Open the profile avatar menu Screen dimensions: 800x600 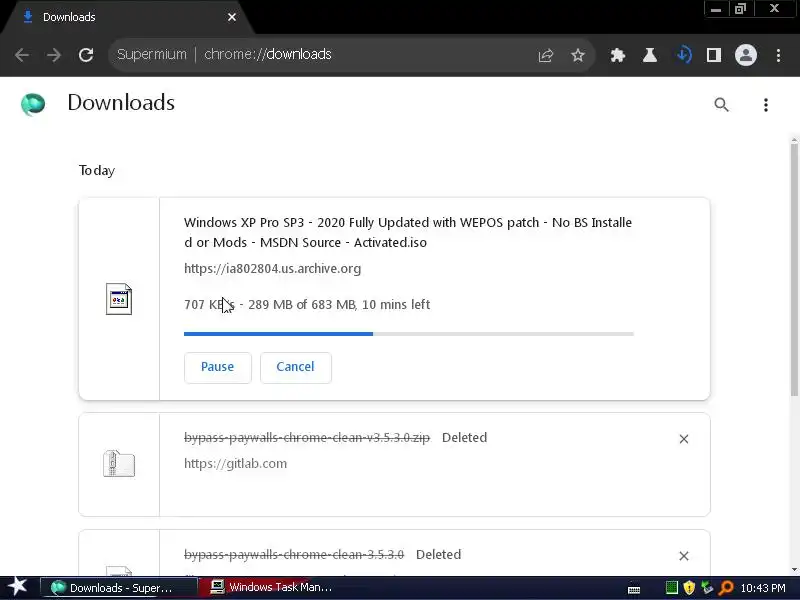[745, 55]
